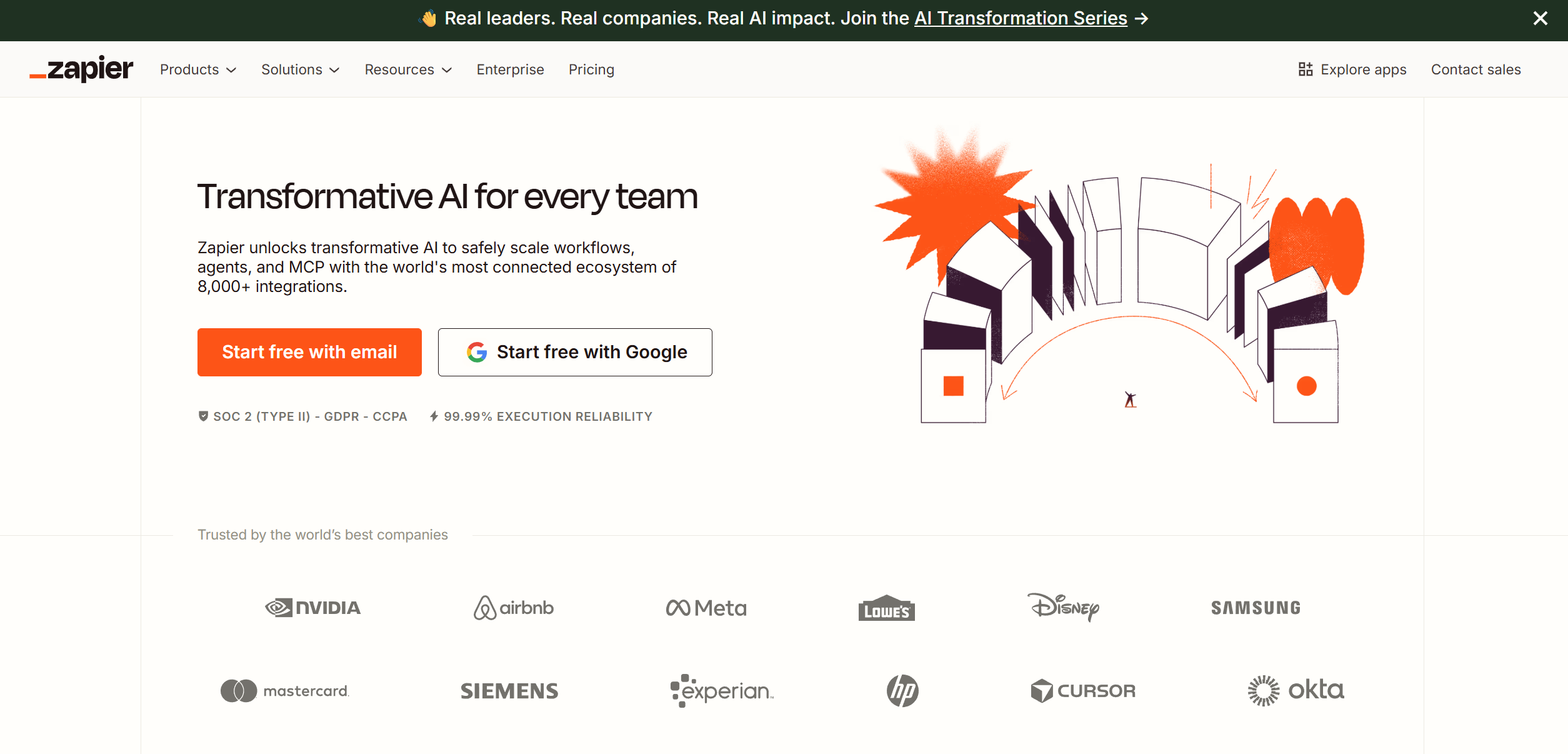Select the Enterprise menu item

pos(510,69)
